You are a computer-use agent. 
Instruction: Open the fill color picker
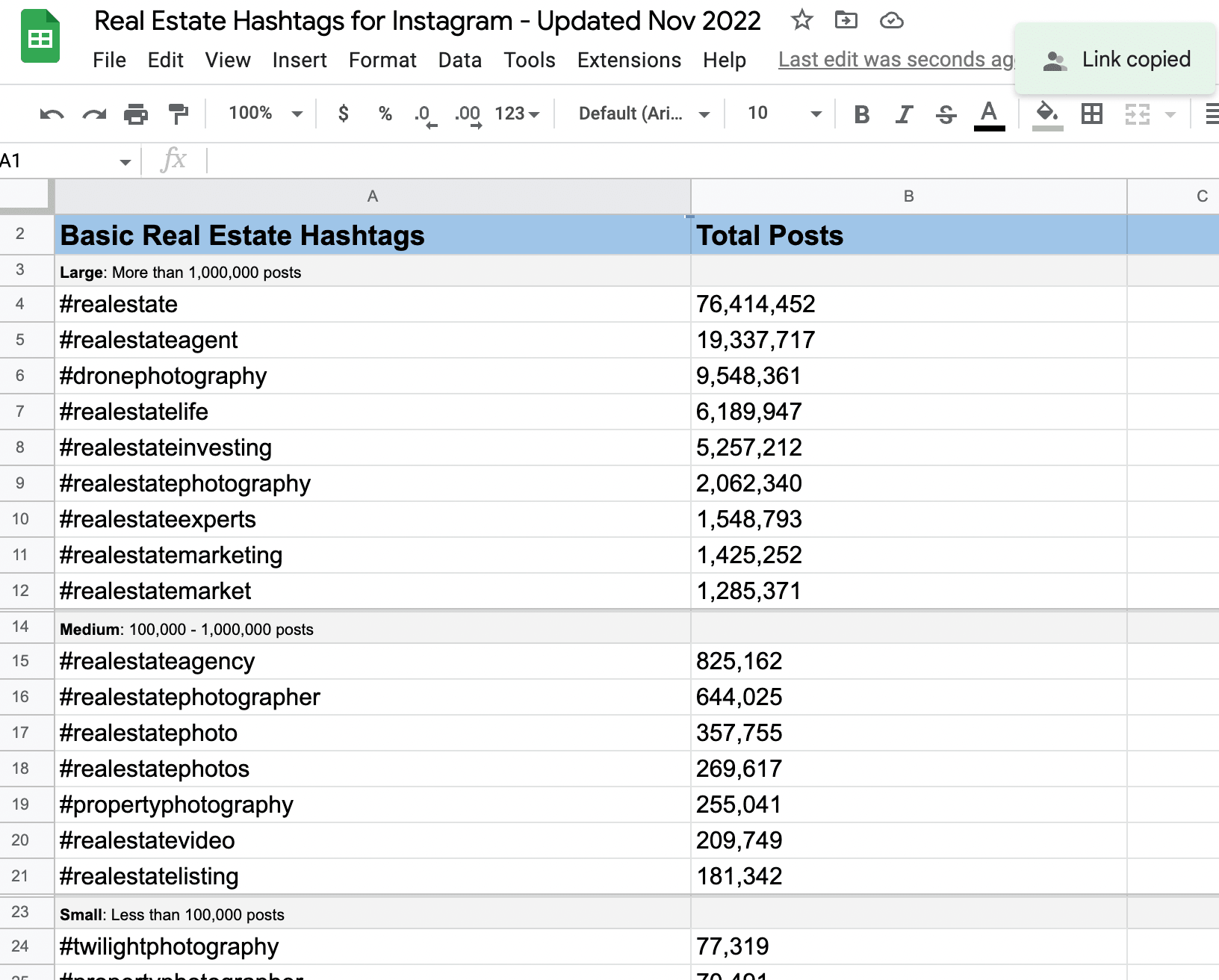point(1047,114)
